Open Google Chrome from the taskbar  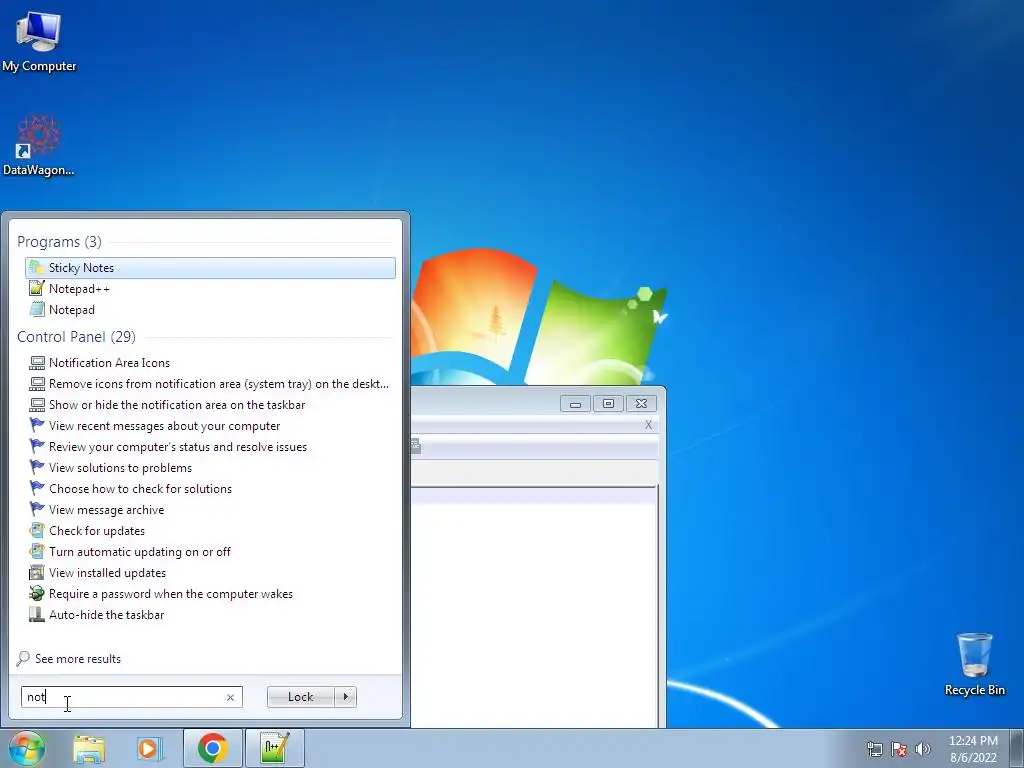tap(213, 748)
